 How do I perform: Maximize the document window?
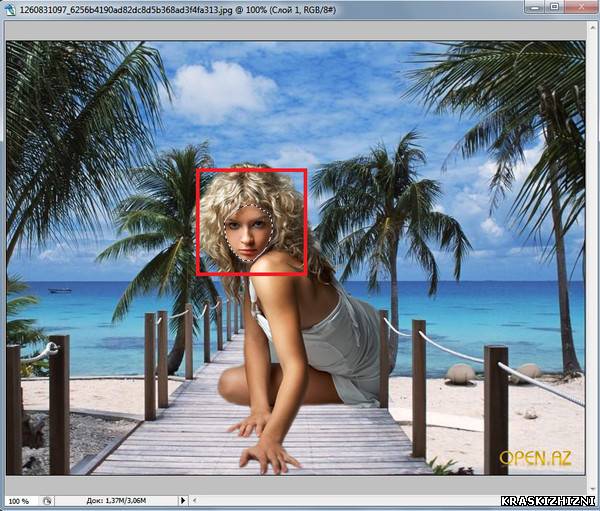pyautogui.click(x=554, y=7)
